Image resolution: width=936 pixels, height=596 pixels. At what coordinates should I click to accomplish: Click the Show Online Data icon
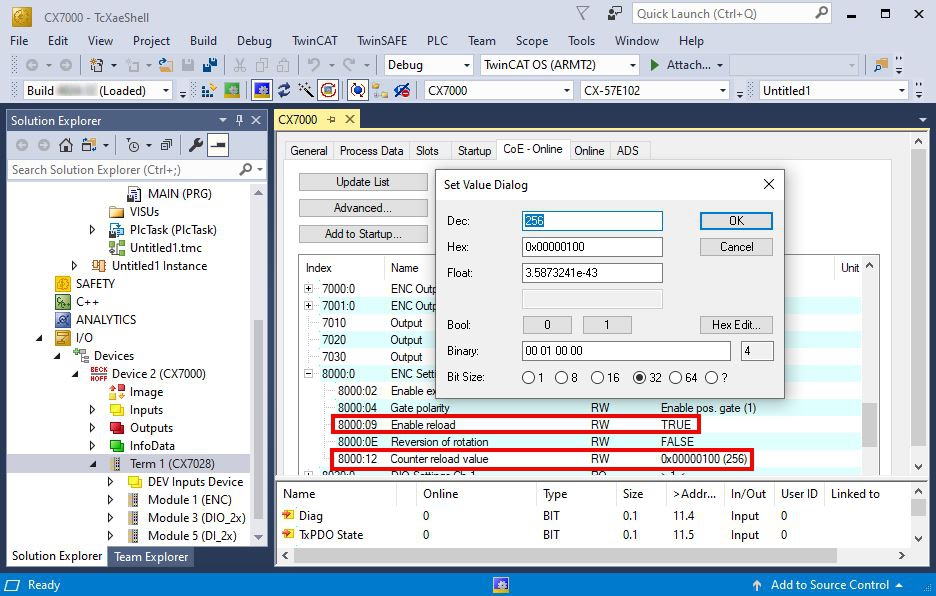point(358,91)
